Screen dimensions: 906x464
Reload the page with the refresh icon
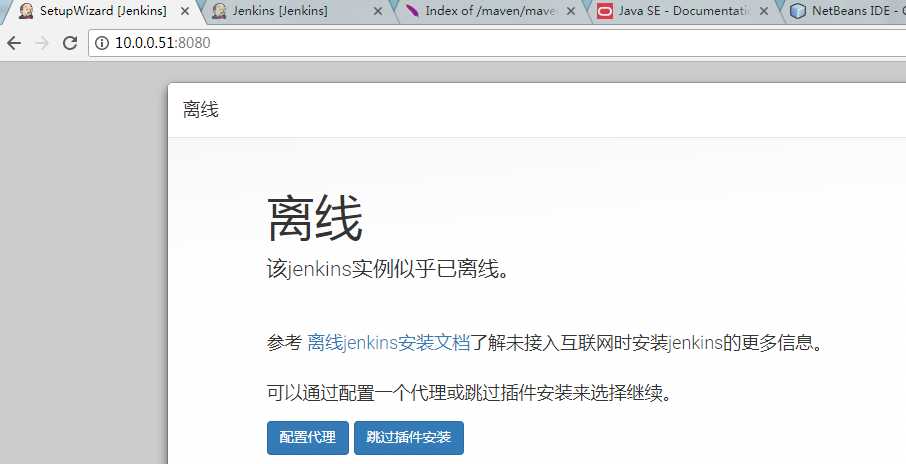tap(70, 43)
